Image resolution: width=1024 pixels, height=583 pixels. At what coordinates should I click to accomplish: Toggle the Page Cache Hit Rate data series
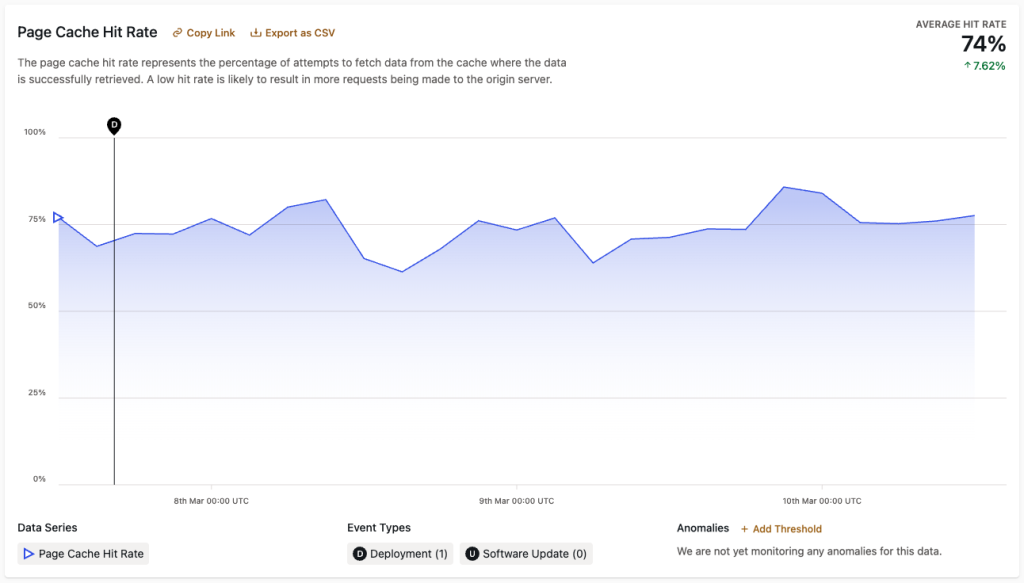(90, 554)
